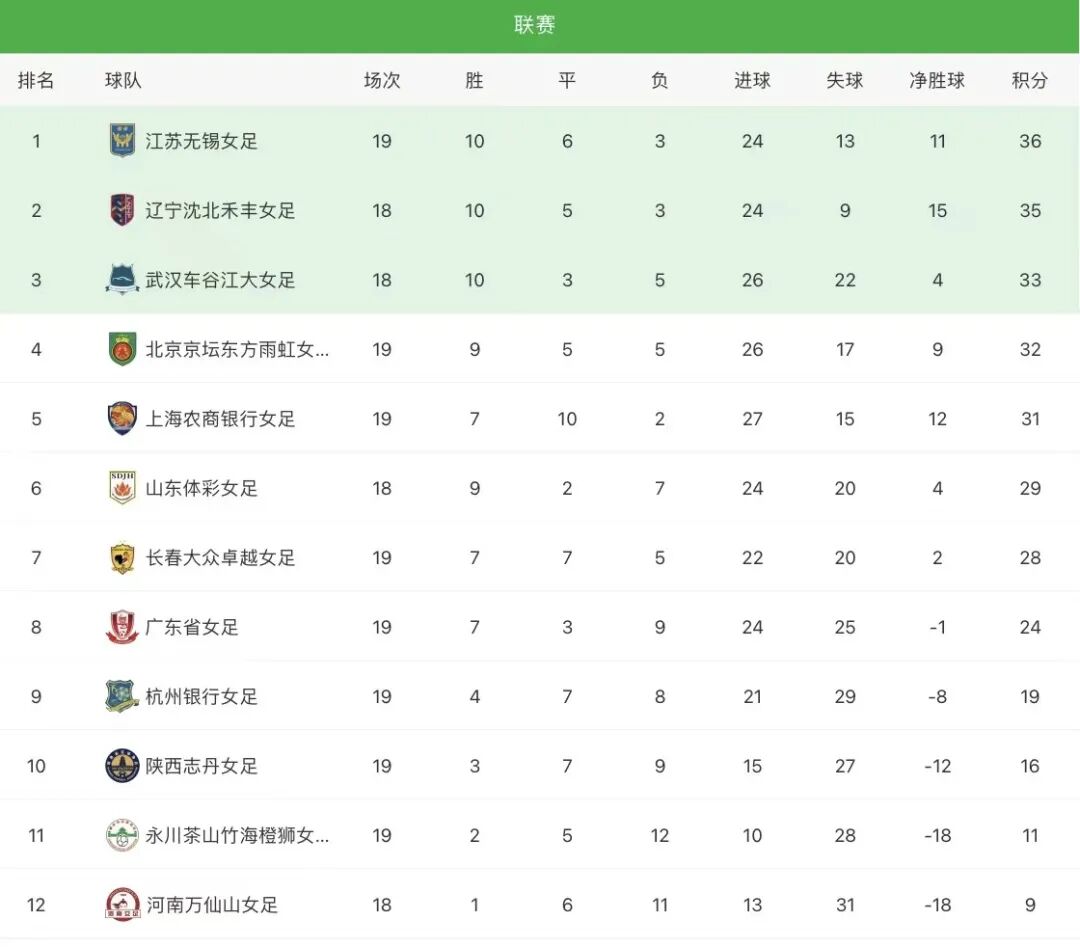Click the 积分 column header

pyautogui.click(x=1030, y=81)
